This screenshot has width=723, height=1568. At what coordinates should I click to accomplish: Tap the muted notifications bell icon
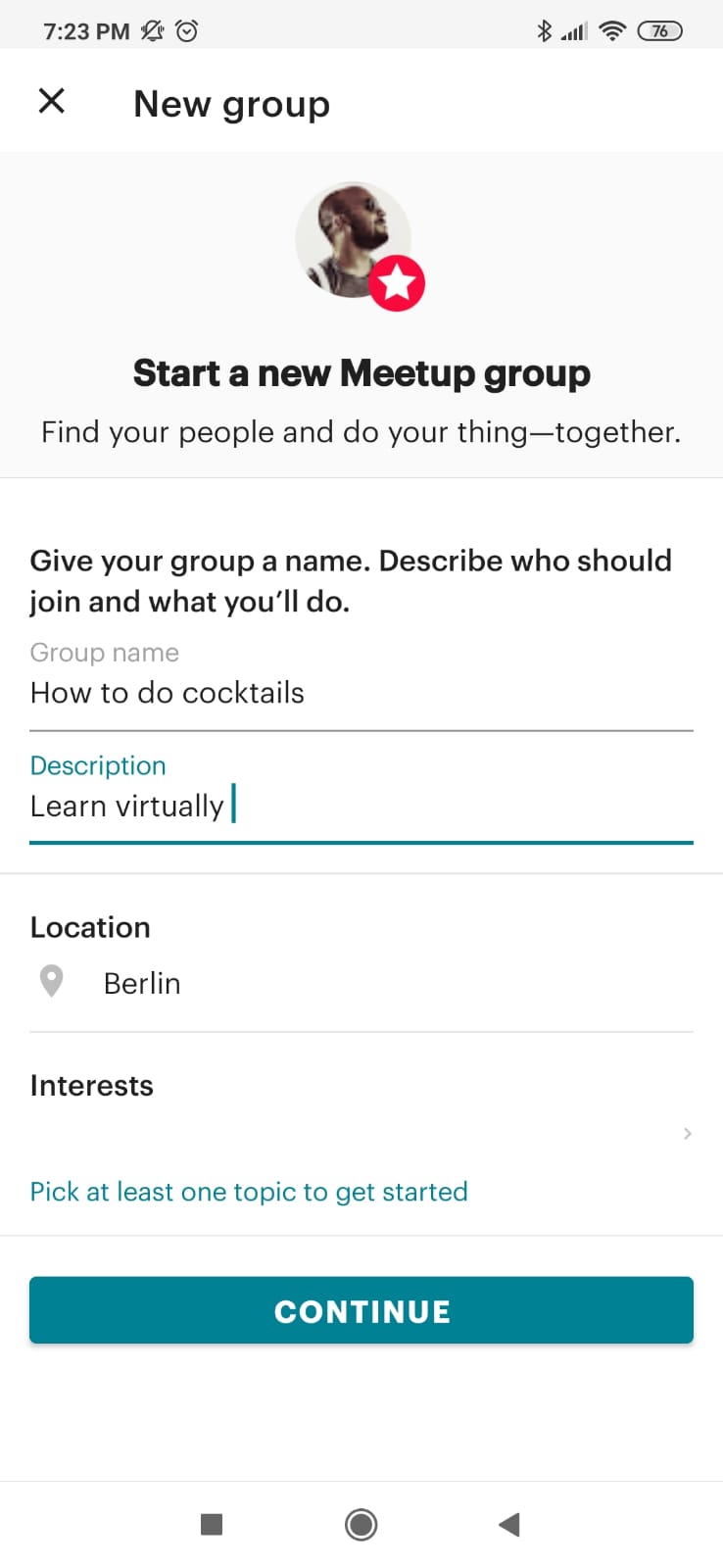click(x=152, y=31)
